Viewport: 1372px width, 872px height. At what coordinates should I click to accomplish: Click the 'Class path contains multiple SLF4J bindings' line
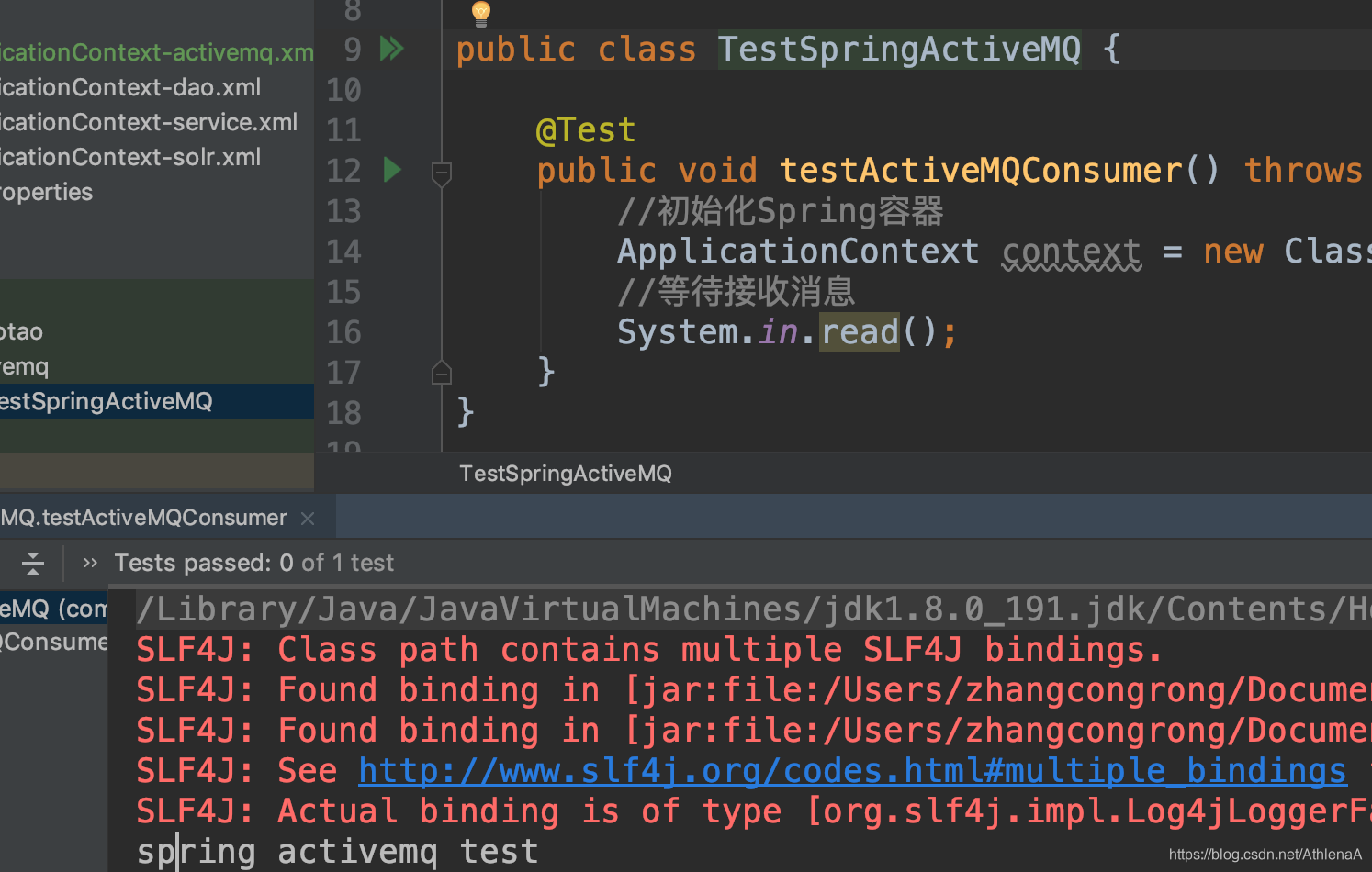(649, 650)
